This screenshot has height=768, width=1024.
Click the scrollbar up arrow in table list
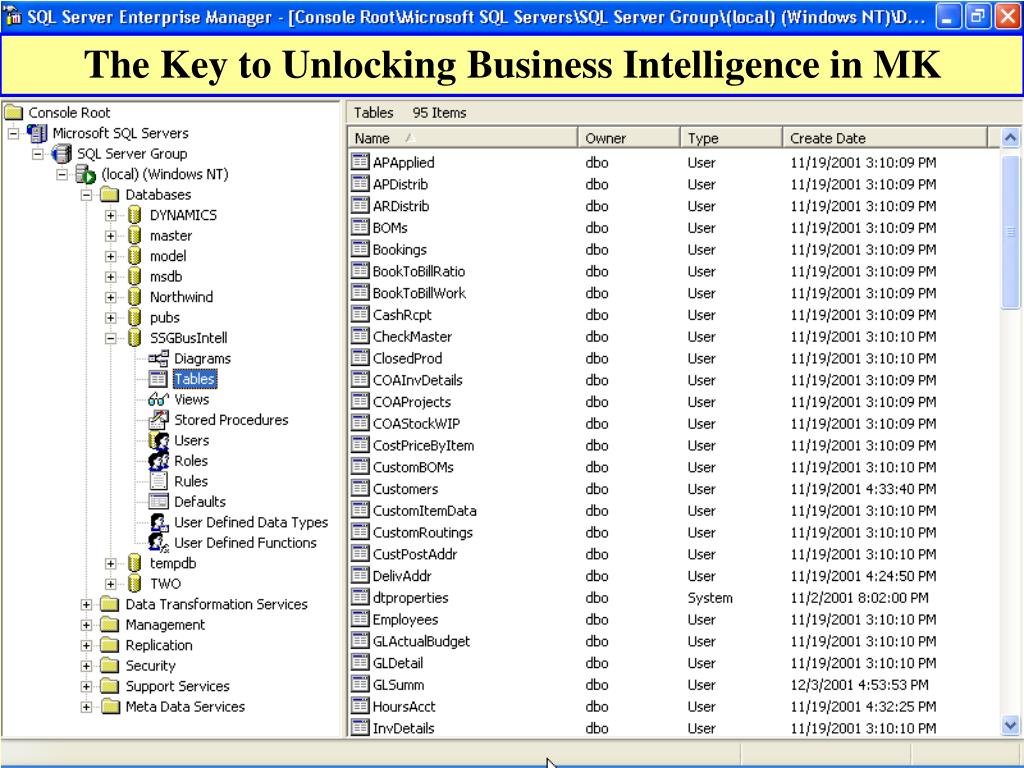(1010, 138)
